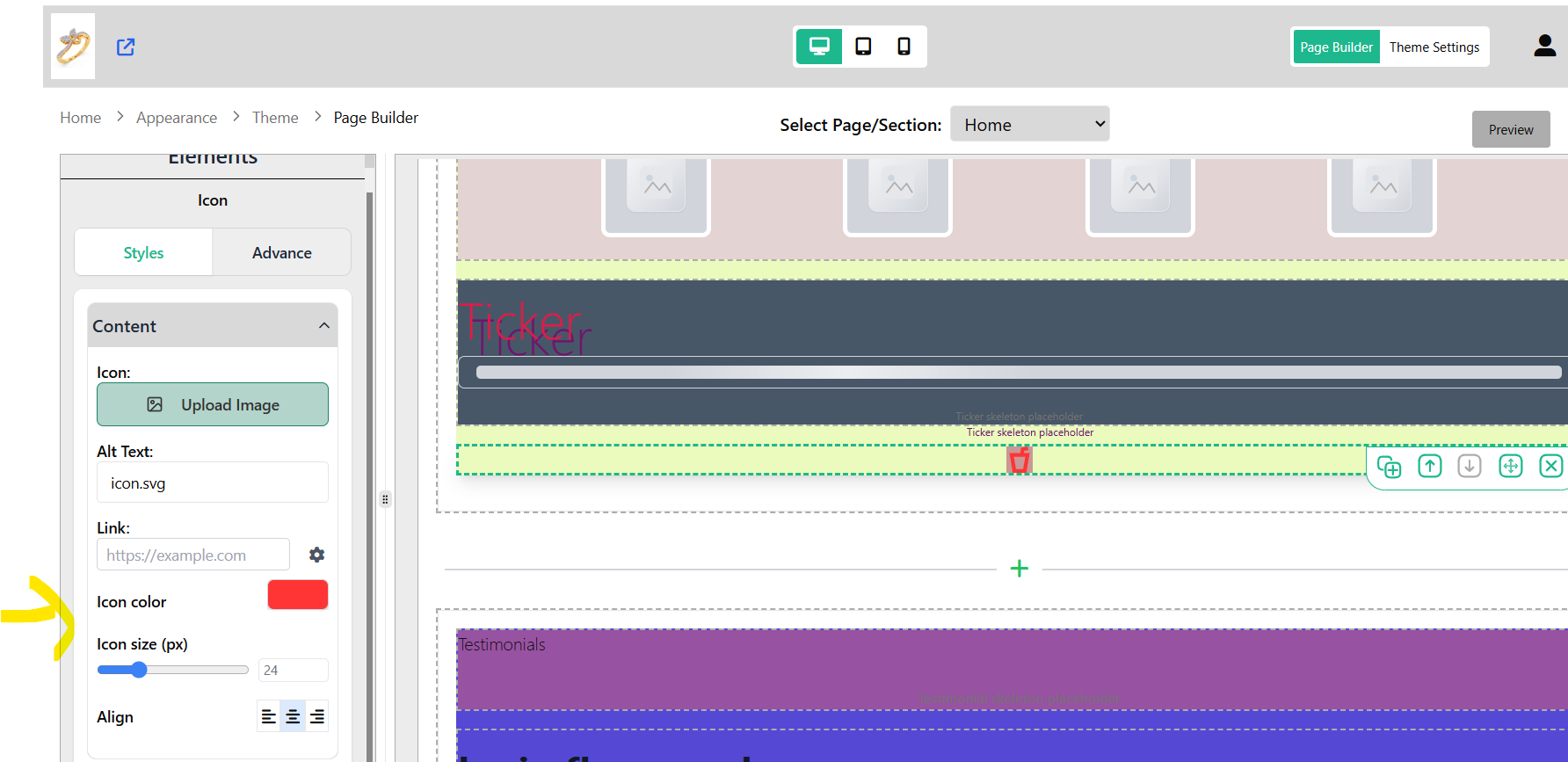Open Theme Settings tab
Screen dimensions: 1568x762
click(1434, 47)
